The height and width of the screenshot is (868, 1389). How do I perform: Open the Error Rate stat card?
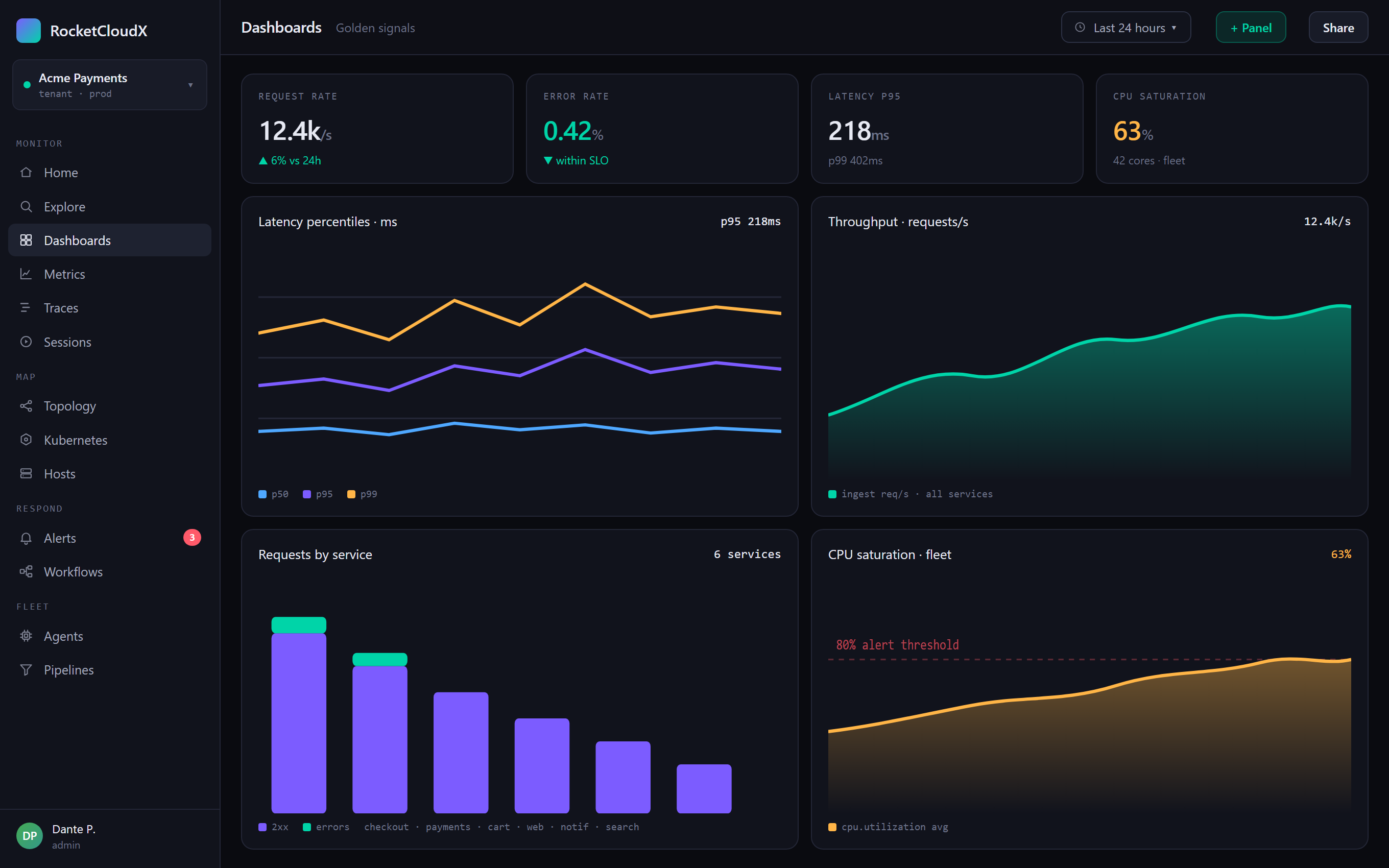[662, 129]
